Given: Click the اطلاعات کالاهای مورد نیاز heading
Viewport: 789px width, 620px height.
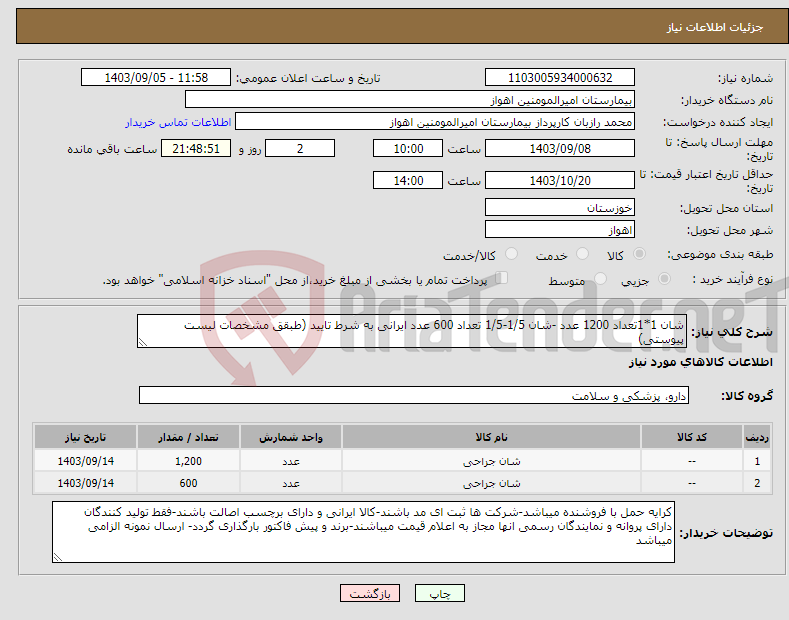Looking at the screenshot, I should [x=700, y=362].
